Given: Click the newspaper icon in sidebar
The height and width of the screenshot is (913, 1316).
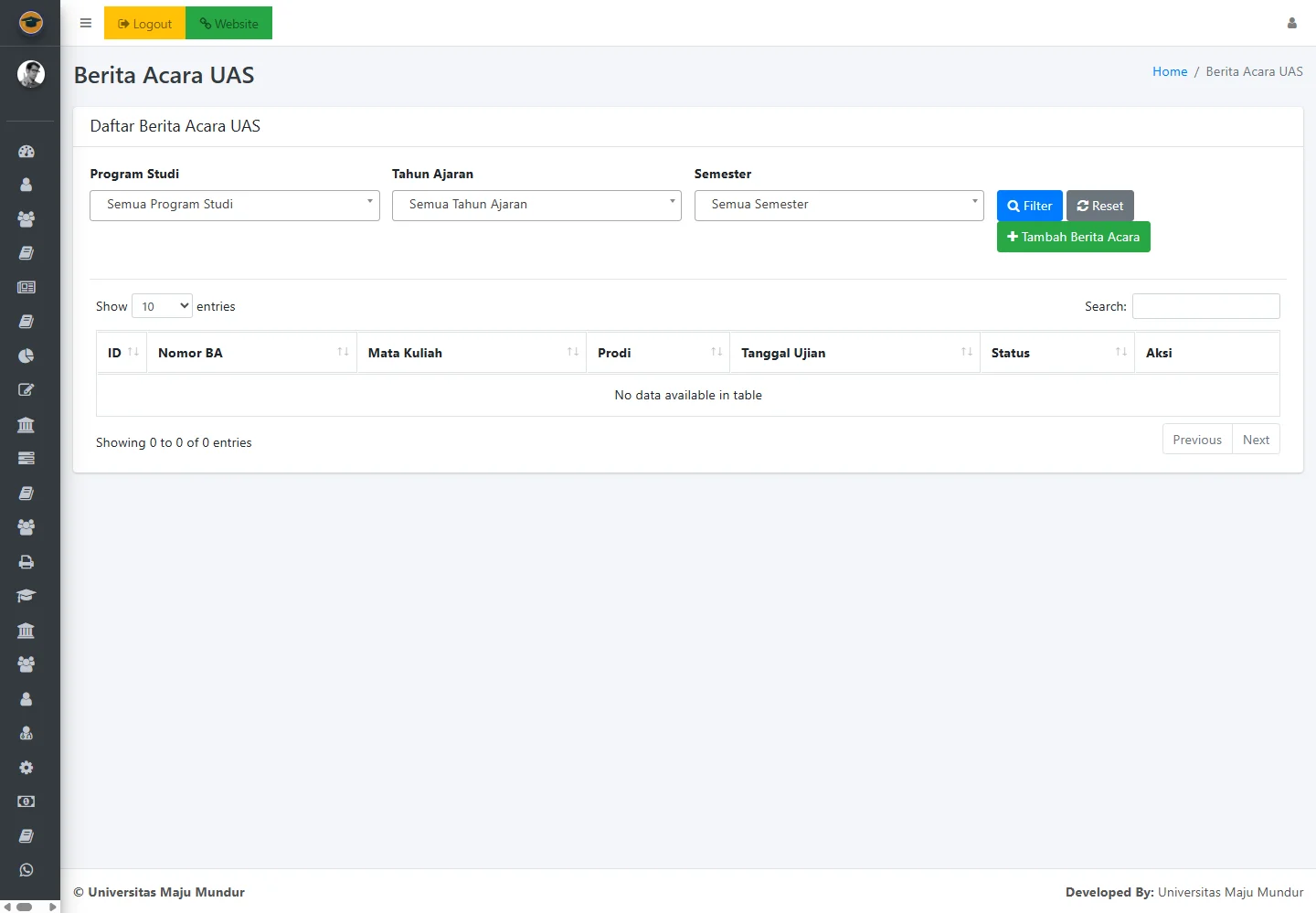Looking at the screenshot, I should [x=27, y=287].
